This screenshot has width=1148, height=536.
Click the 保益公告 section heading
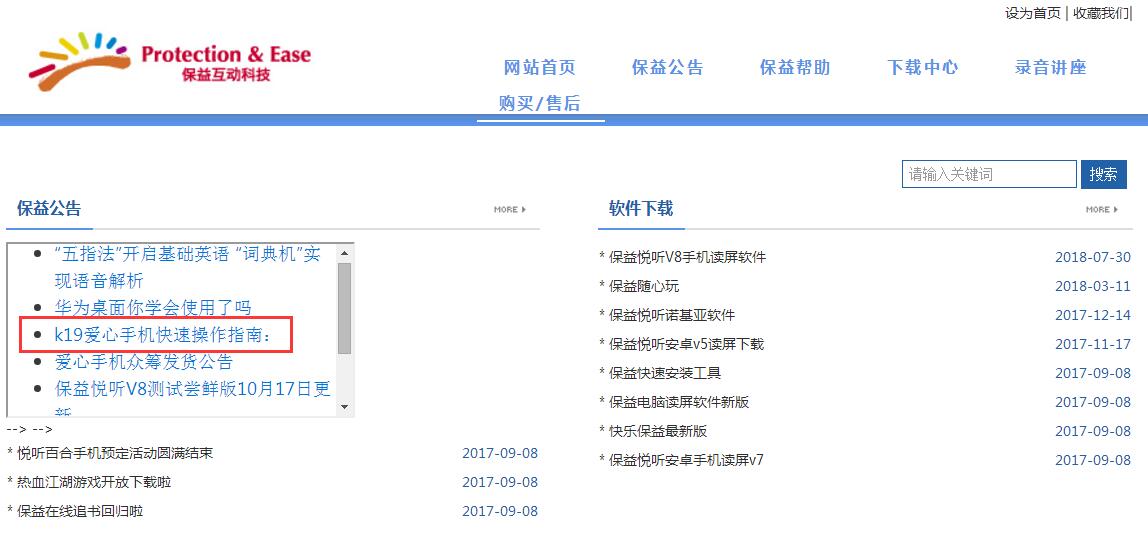click(x=49, y=209)
